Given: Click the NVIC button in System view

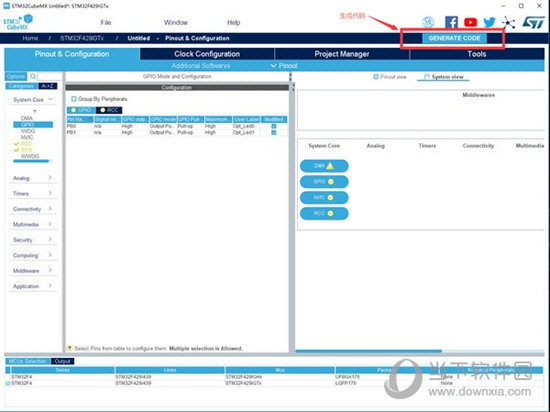Looking at the screenshot, I should click(324, 197).
